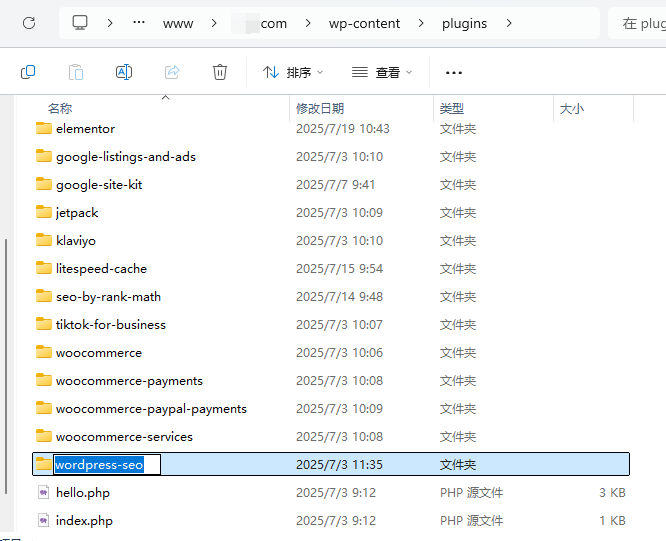Navigate to wp-content breadcrumb

tap(364, 23)
